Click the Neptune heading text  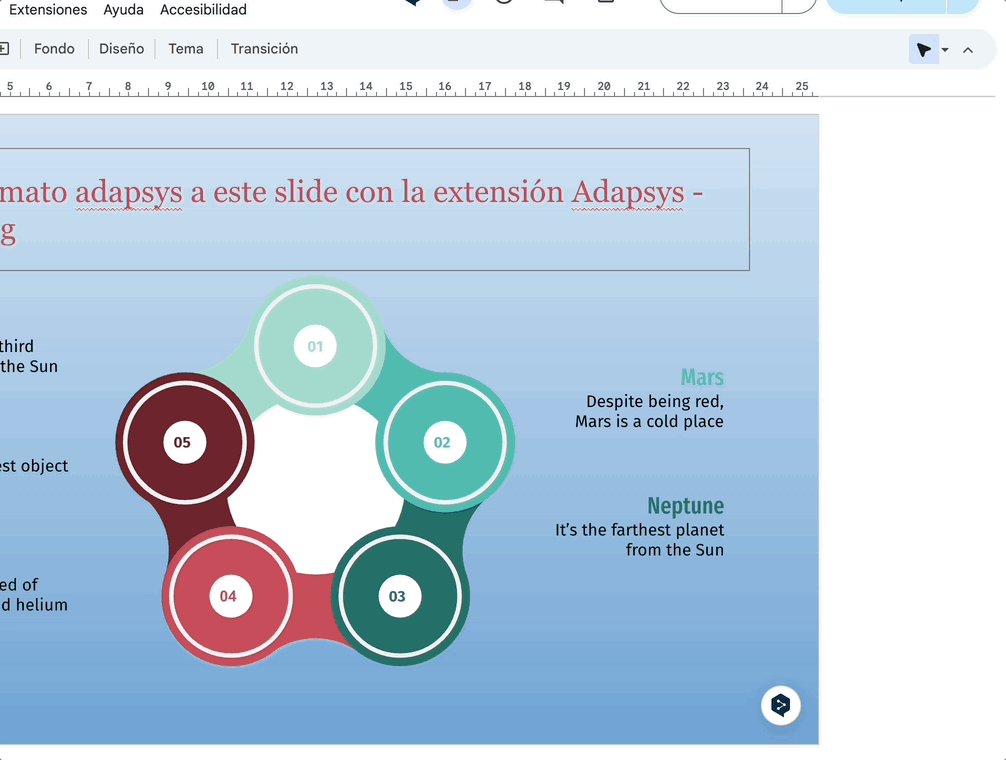click(x=685, y=506)
